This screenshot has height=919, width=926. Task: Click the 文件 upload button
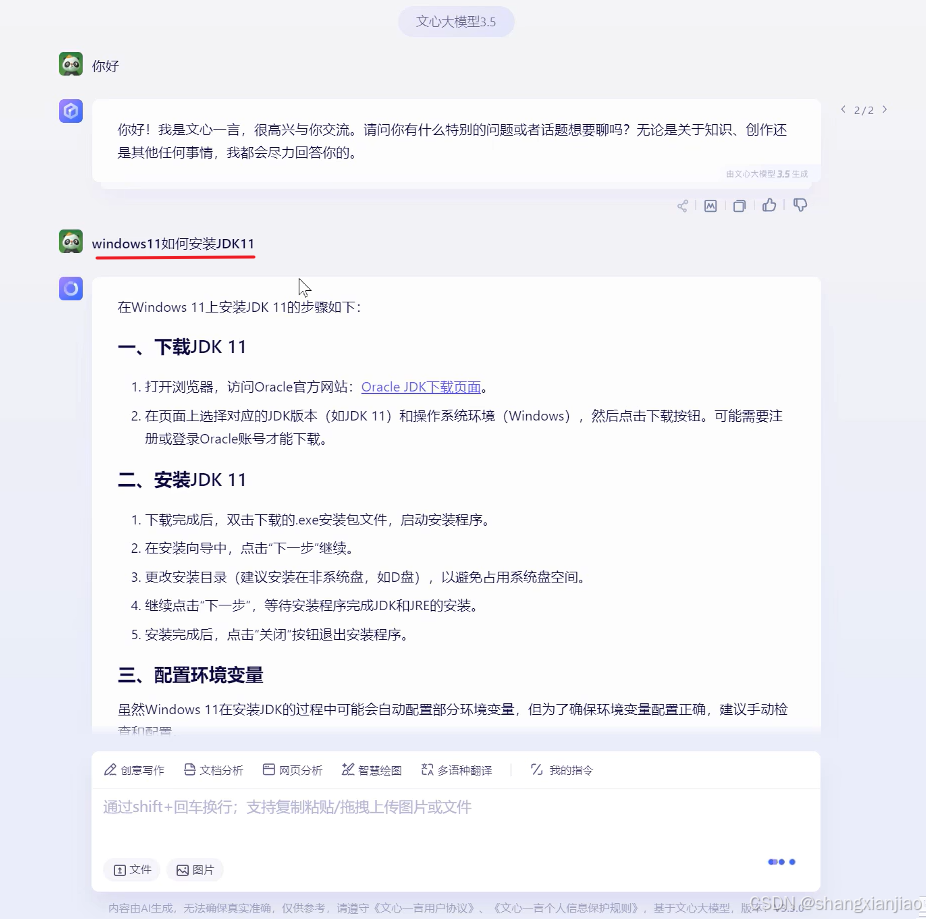(x=132, y=869)
